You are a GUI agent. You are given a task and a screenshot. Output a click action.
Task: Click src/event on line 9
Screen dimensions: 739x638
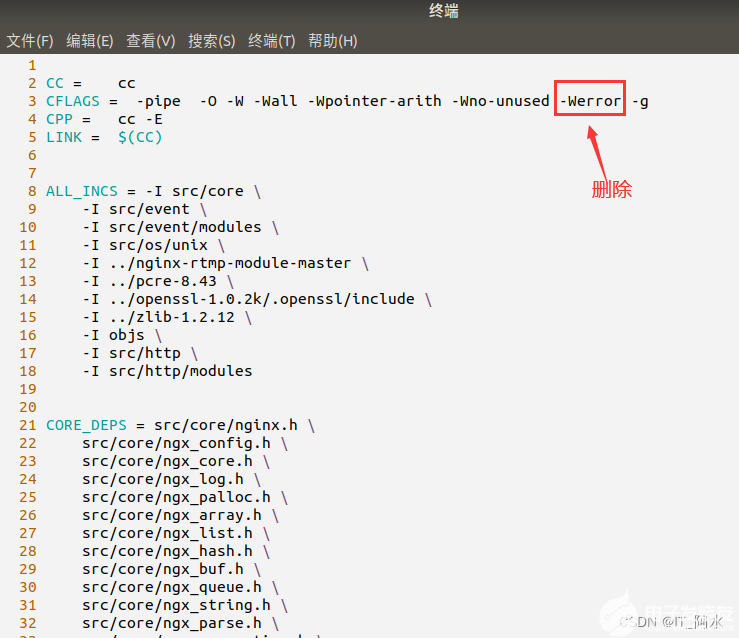pos(149,209)
